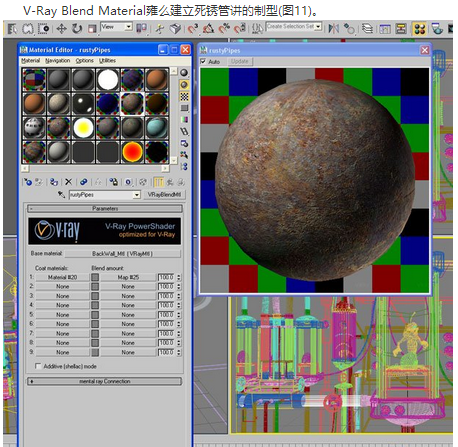Click coat 9 blend color swatch
The image size is (458, 447).
(95, 352)
